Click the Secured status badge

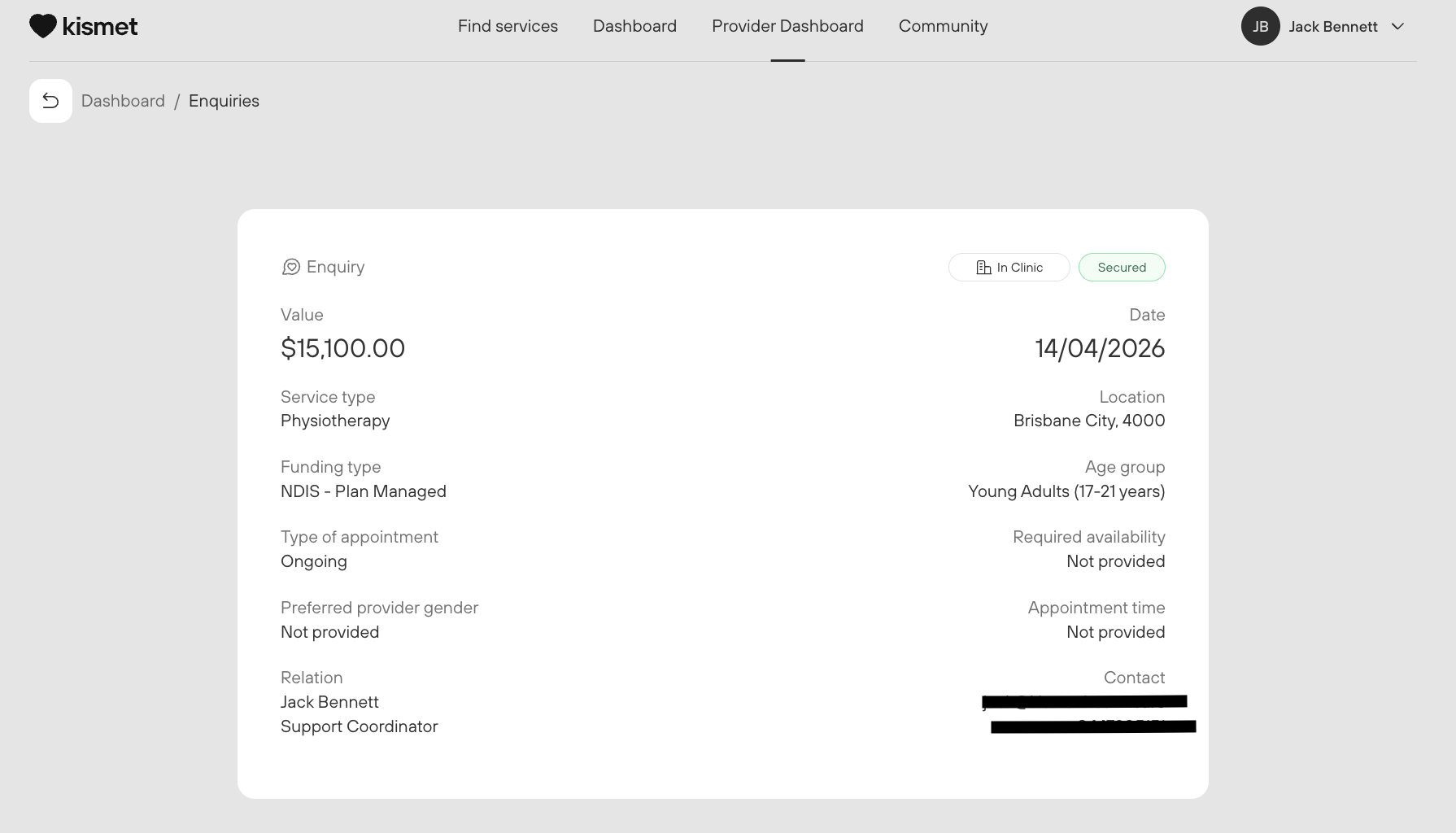[1122, 268]
